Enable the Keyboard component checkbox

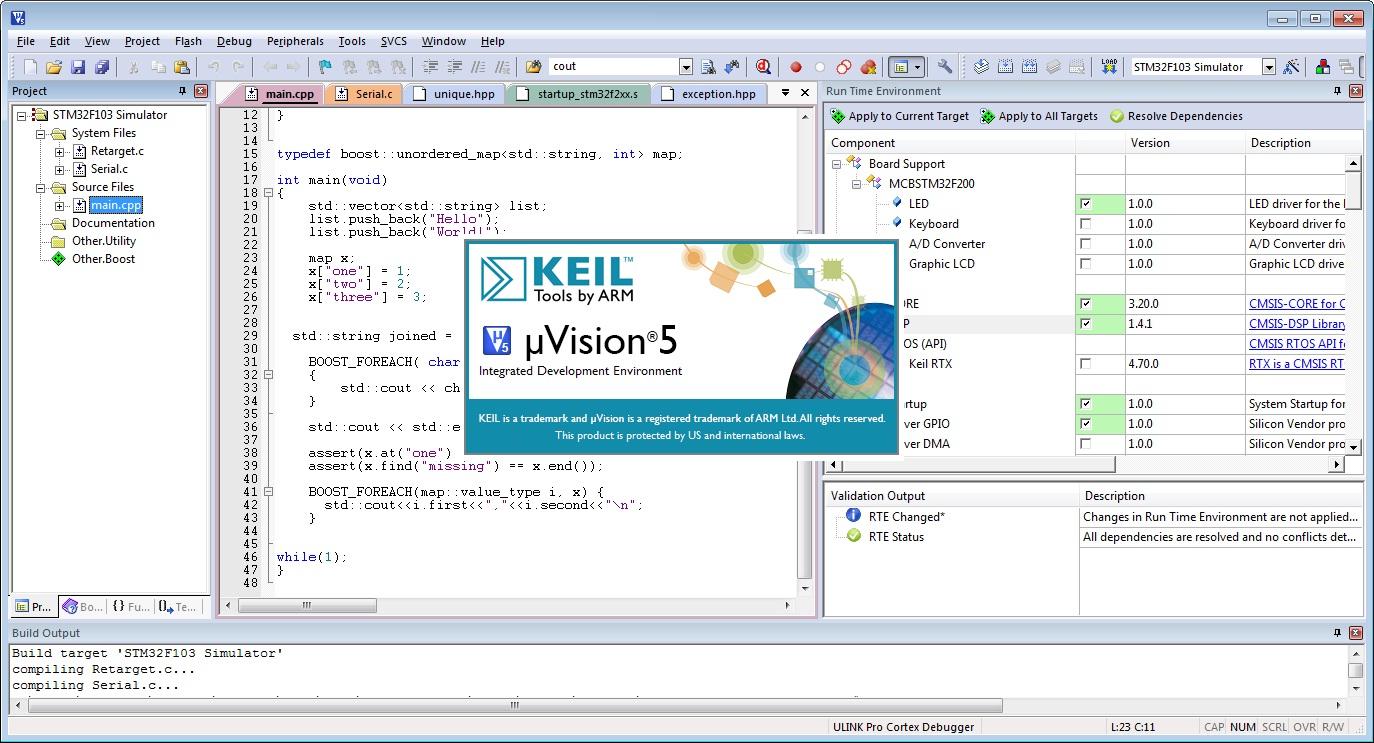point(1085,224)
